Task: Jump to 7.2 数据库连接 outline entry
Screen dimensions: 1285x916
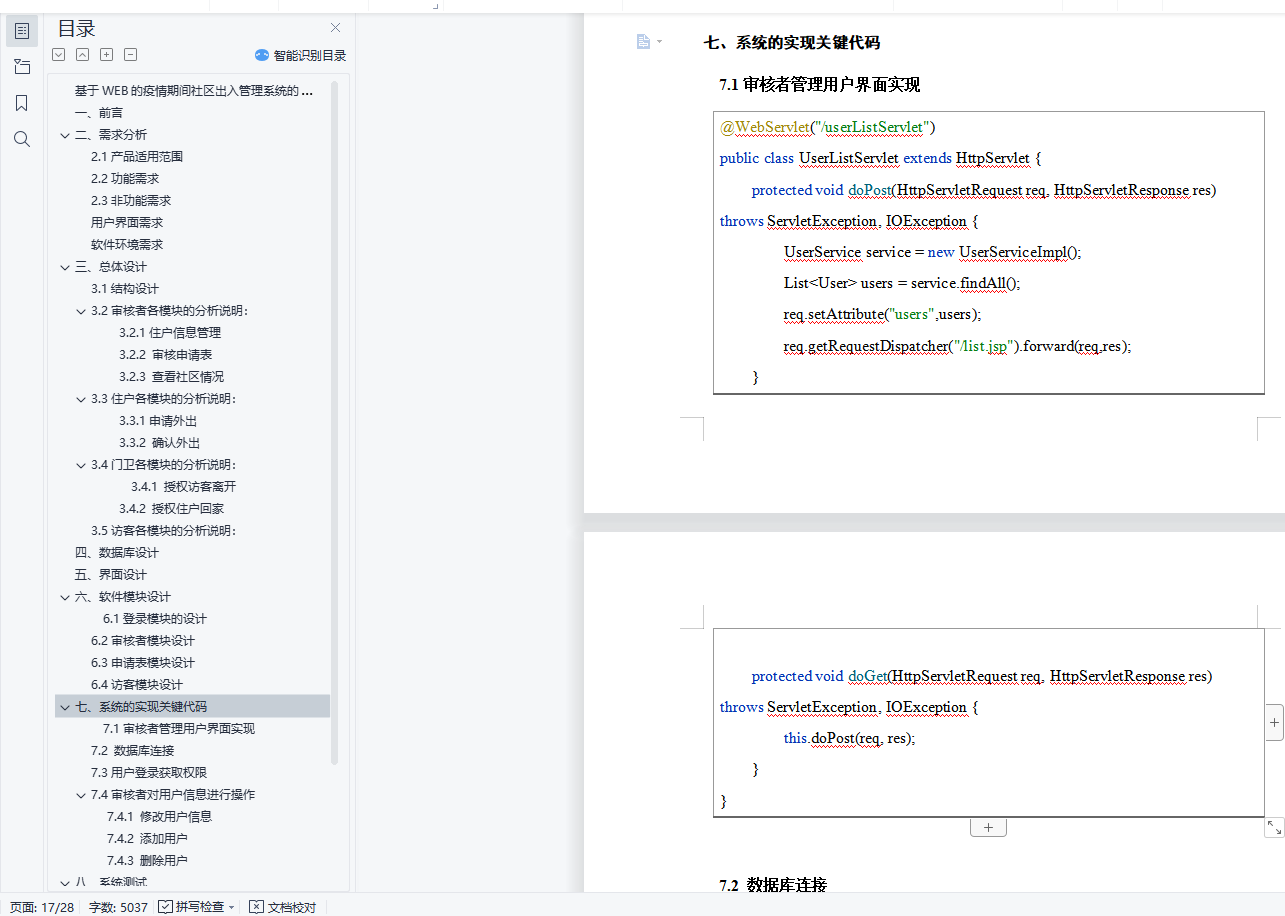Action: coord(133,750)
